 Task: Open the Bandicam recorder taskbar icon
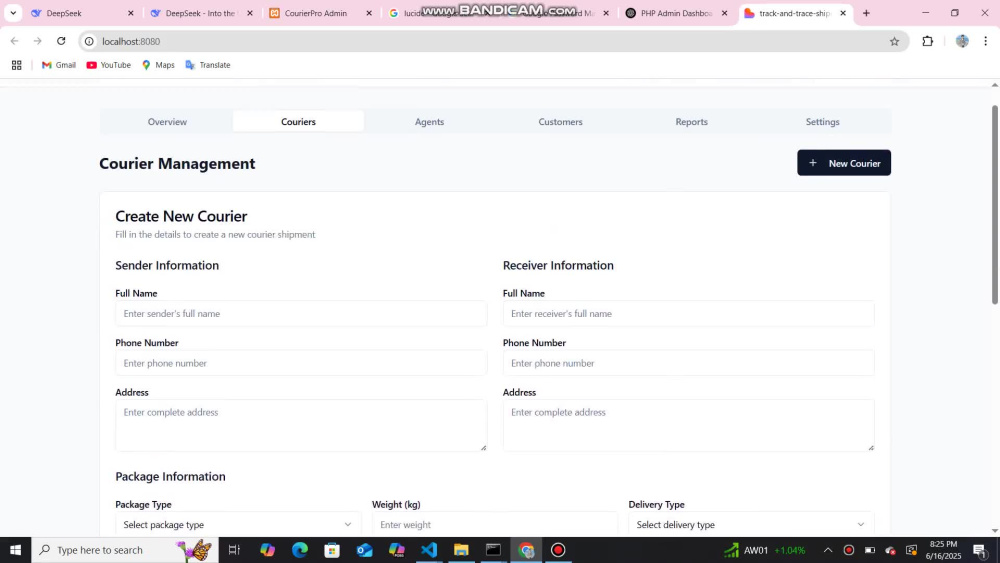coord(558,550)
